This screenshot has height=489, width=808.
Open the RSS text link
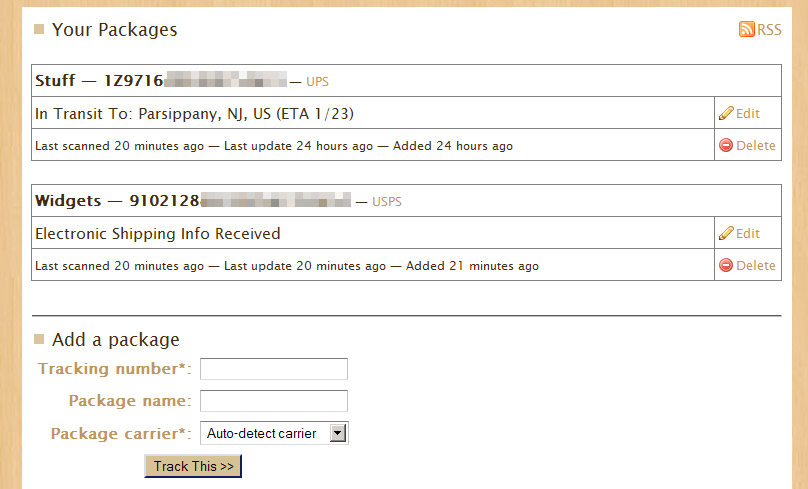(x=769, y=30)
